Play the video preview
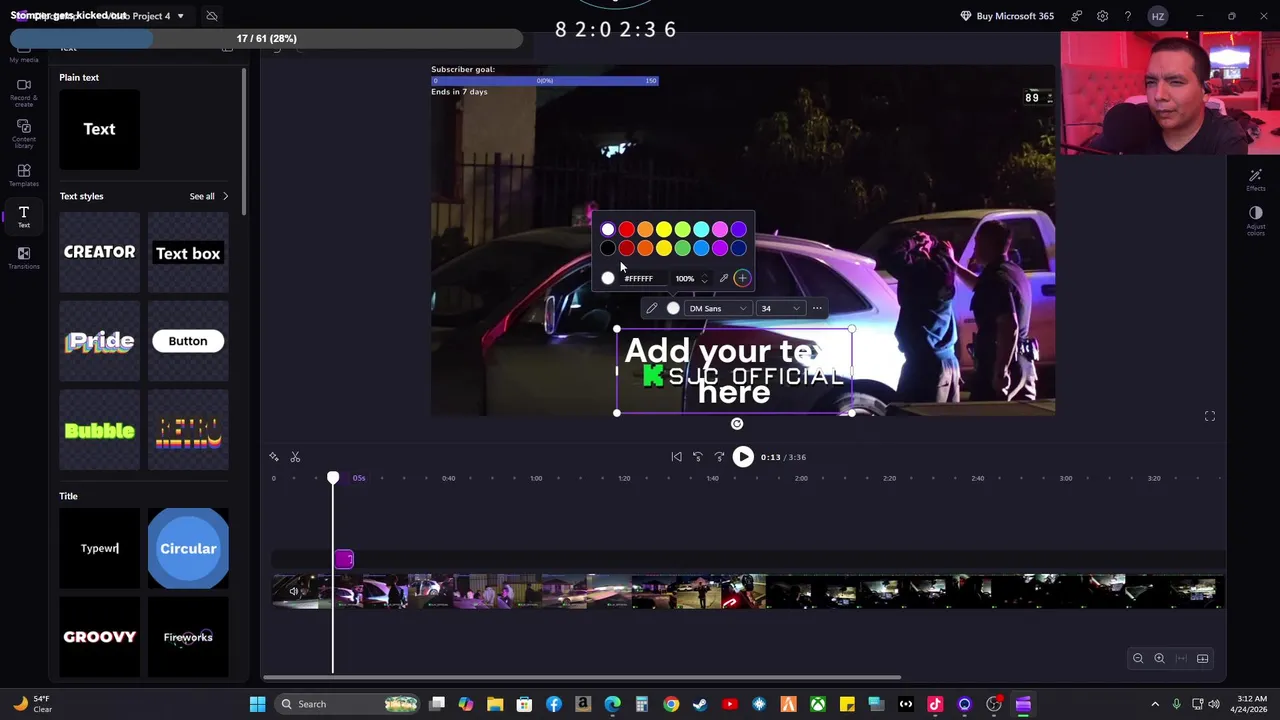This screenshot has height=720, width=1280. click(743, 457)
